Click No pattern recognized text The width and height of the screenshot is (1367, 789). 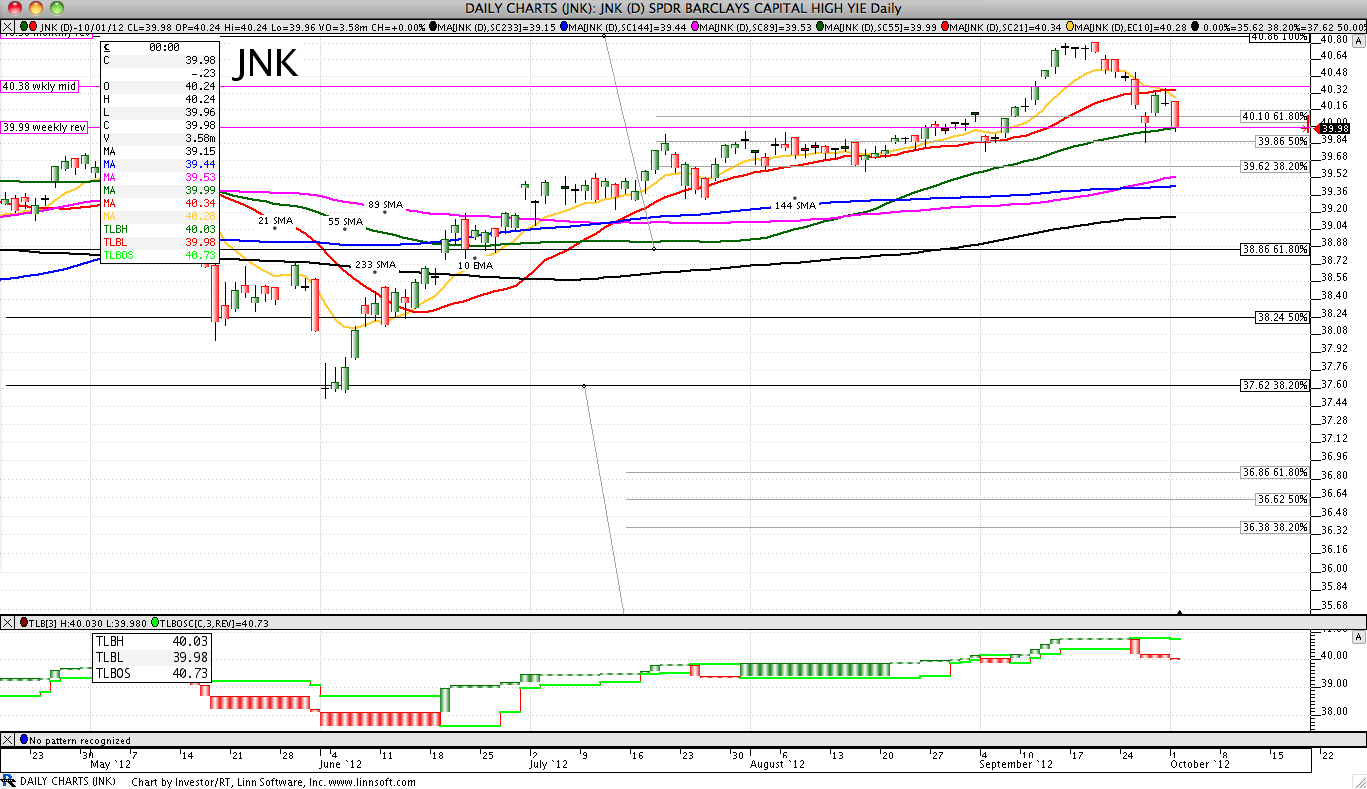(x=80, y=741)
